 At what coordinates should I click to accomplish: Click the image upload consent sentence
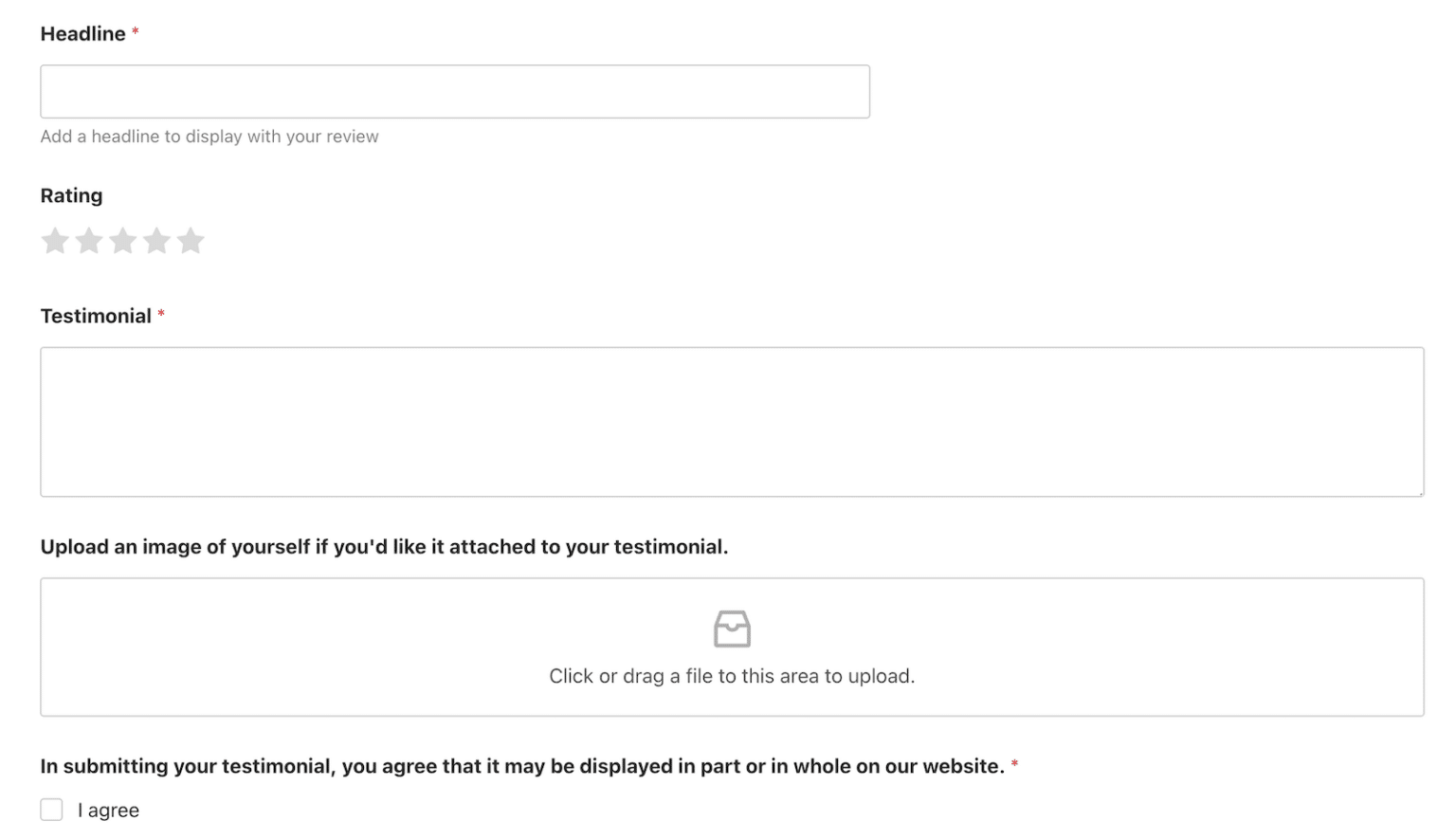521,765
